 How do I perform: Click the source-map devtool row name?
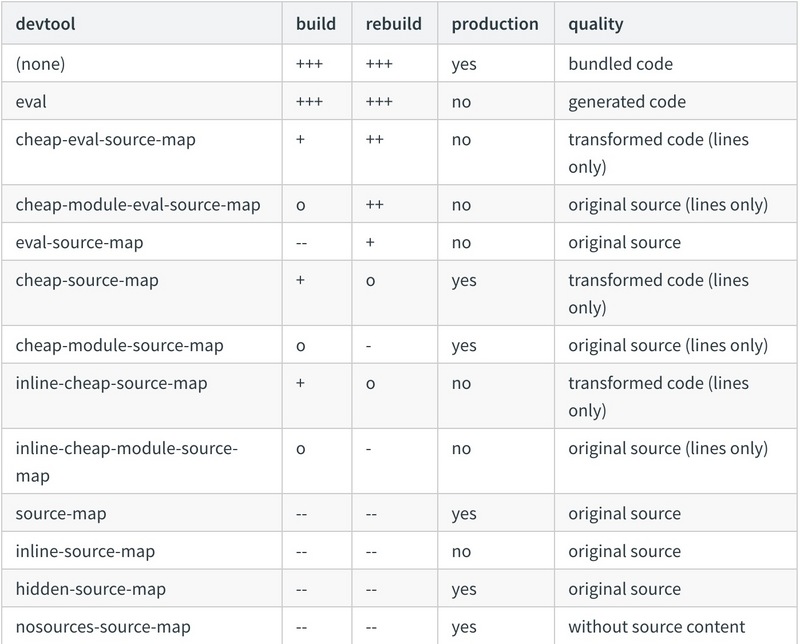pyautogui.click(x=61, y=513)
